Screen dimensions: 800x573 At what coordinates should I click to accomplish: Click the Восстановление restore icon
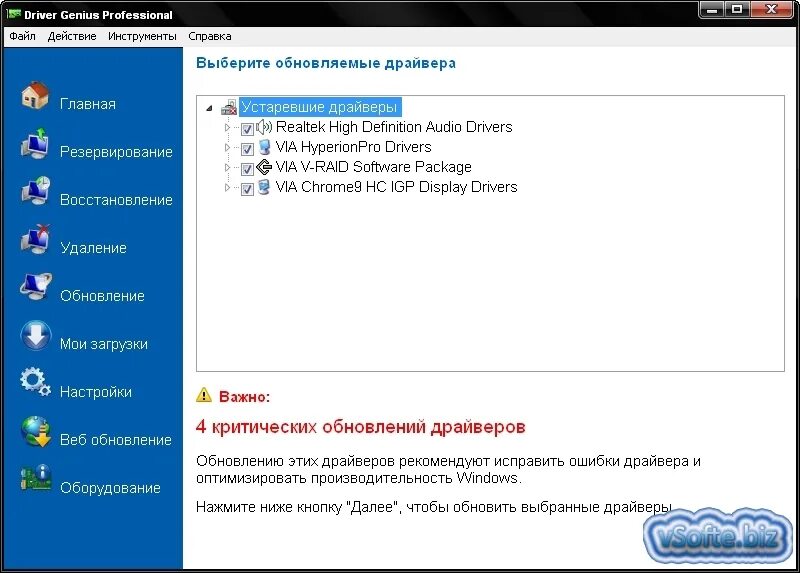pyautogui.click(x=35, y=191)
